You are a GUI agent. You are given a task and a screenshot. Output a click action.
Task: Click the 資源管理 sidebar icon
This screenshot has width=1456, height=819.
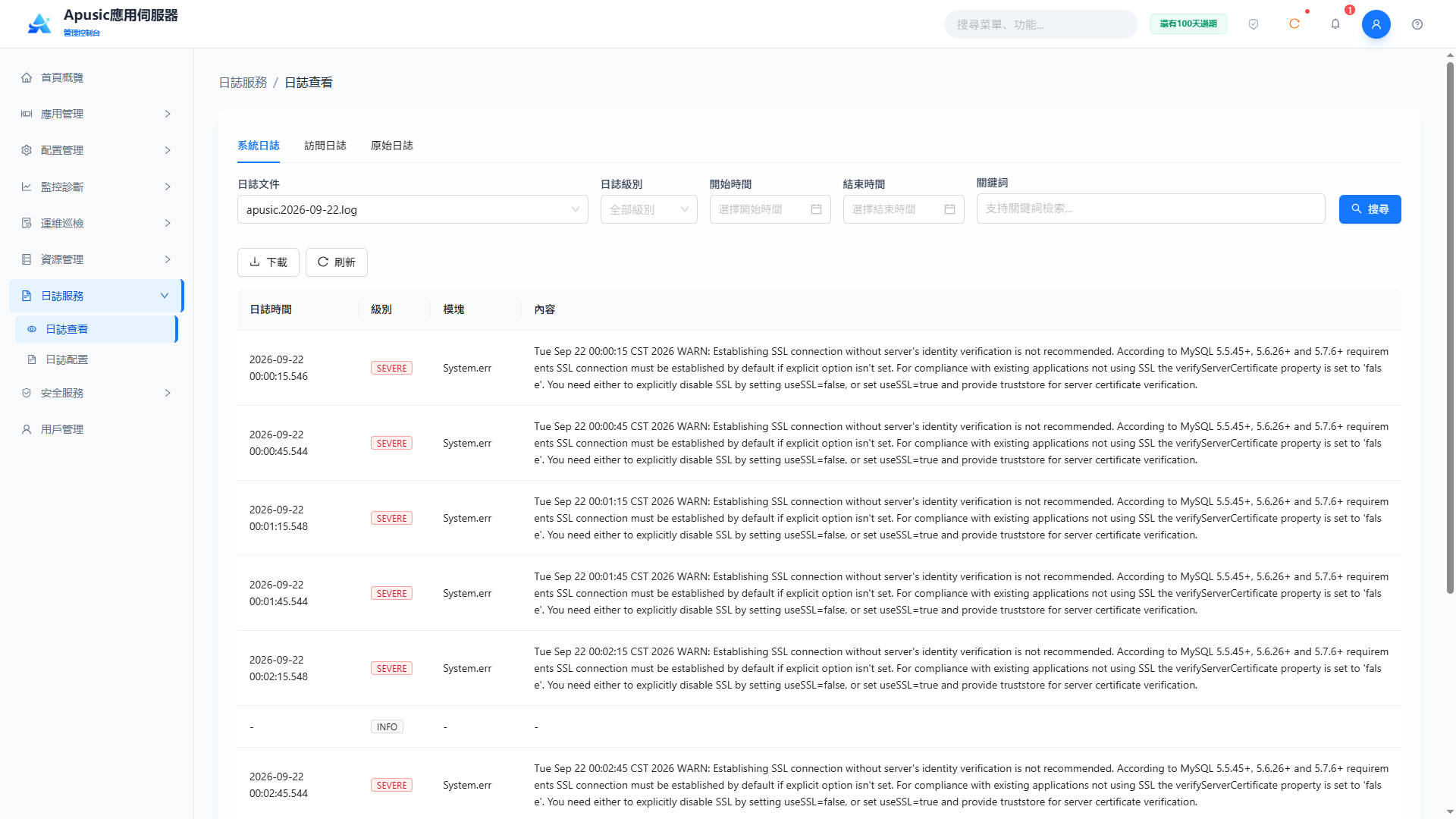[x=27, y=259]
